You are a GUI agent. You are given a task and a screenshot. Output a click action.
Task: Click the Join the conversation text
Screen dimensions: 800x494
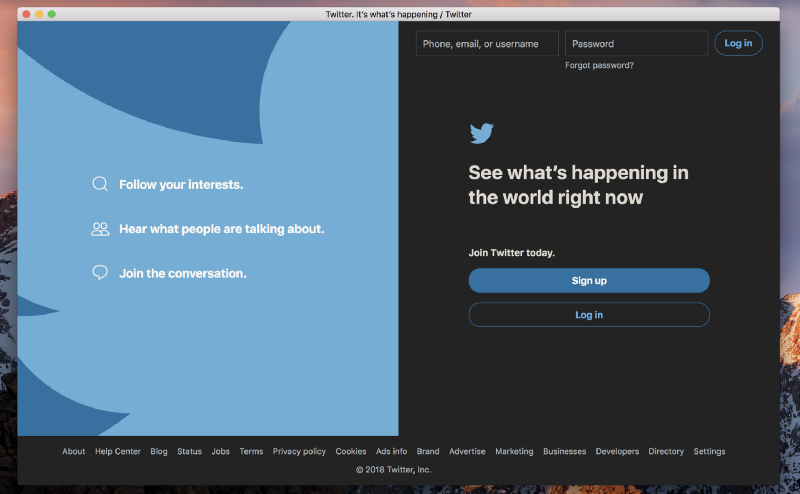(x=183, y=274)
